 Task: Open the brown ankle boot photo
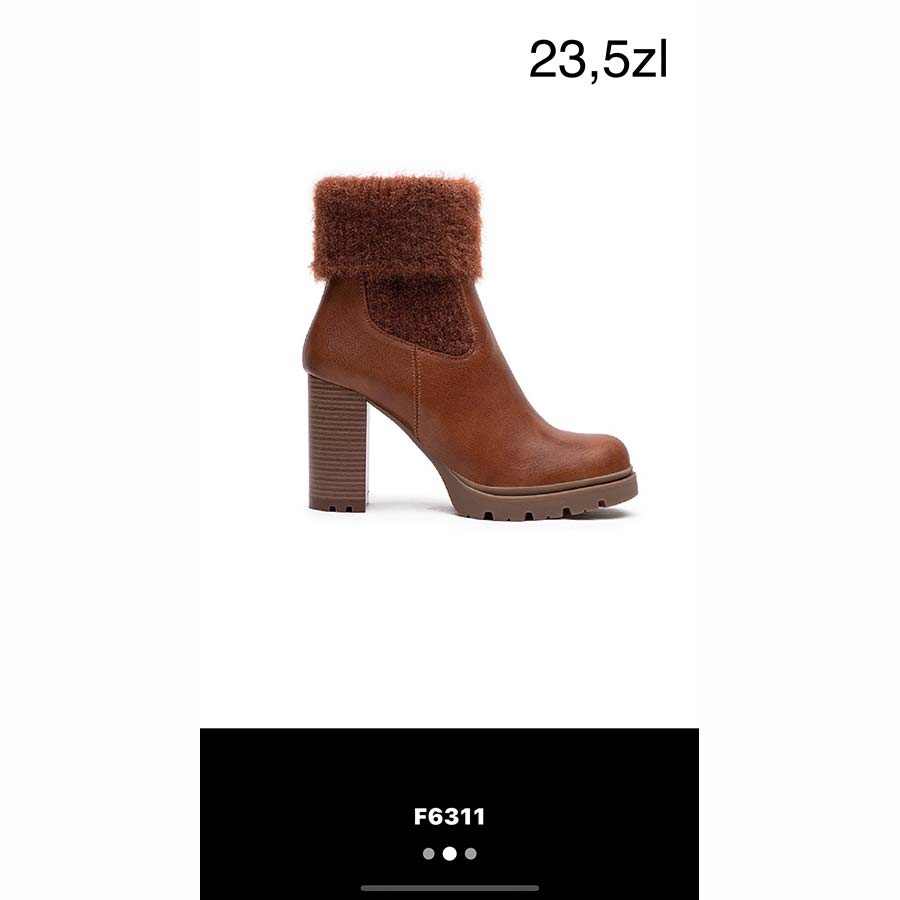point(470,348)
